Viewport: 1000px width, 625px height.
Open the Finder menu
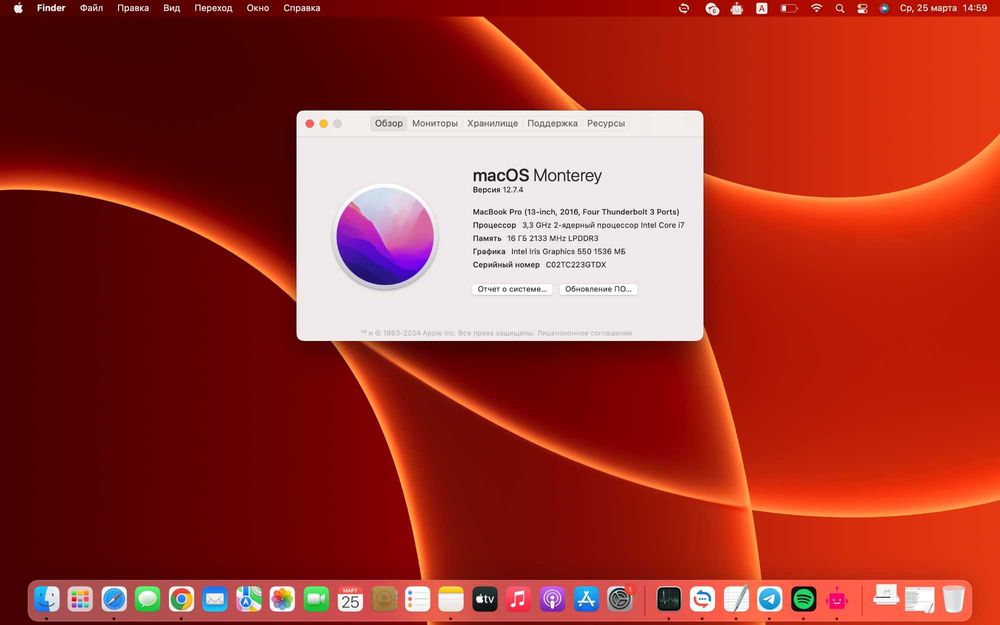tap(51, 8)
